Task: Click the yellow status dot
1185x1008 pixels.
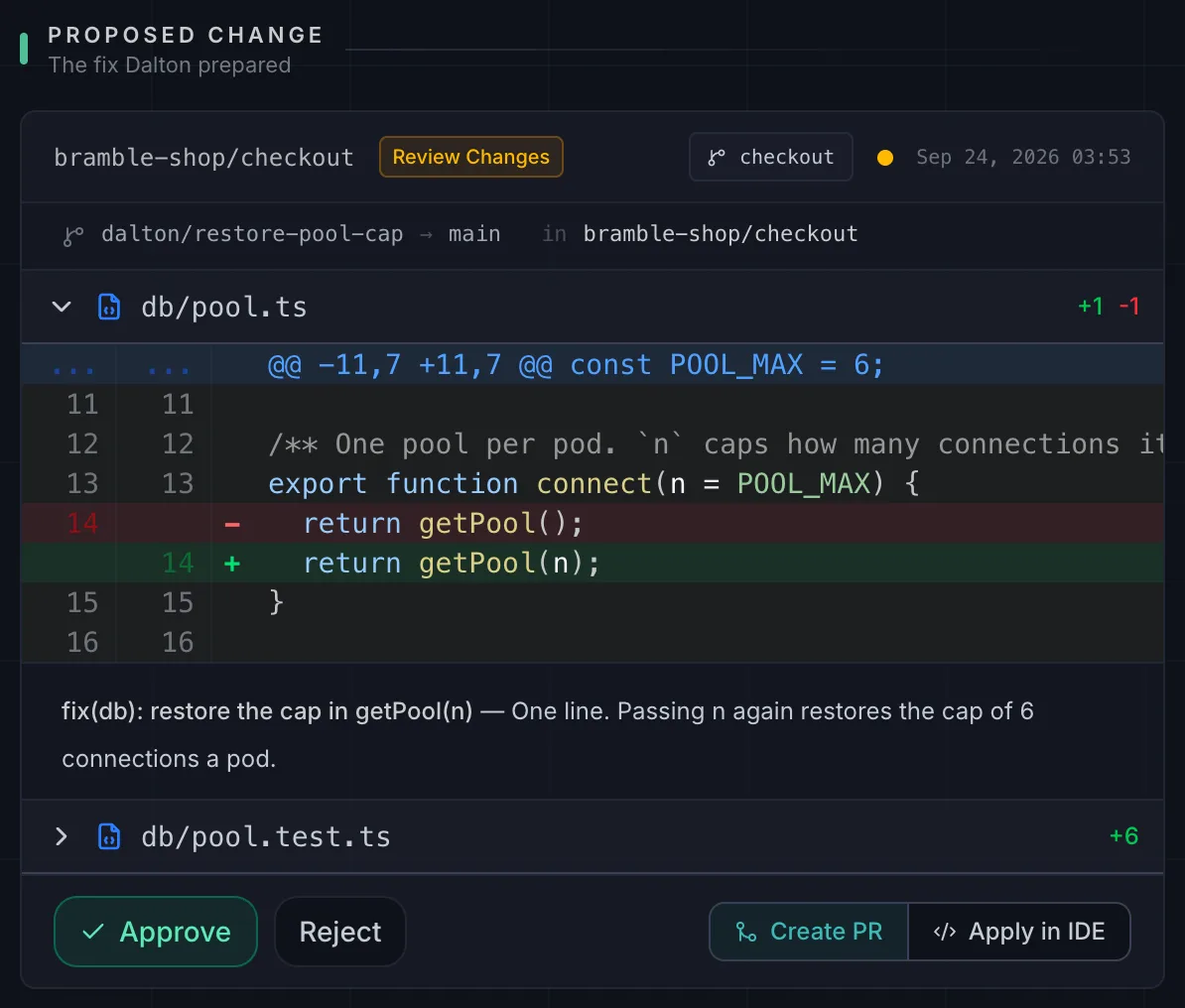Action: (x=885, y=157)
